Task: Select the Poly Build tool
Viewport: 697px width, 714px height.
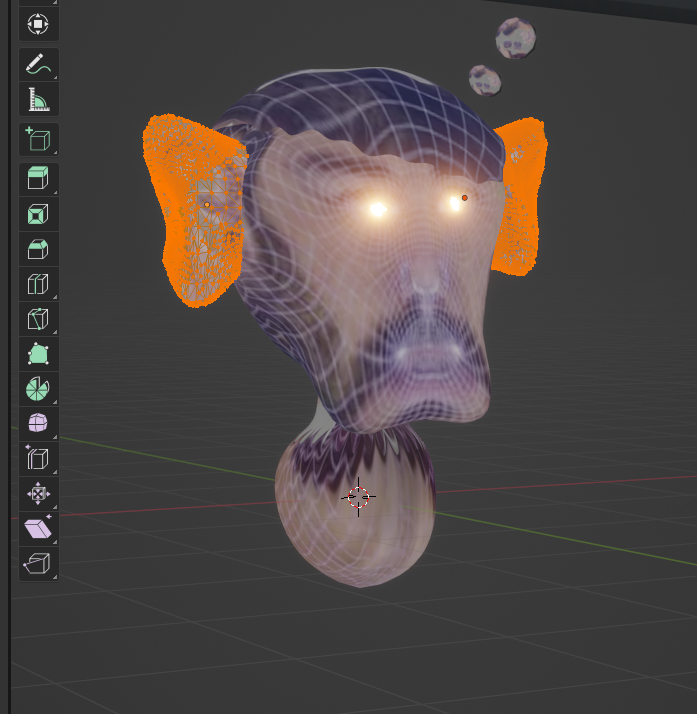Action: coord(39,354)
